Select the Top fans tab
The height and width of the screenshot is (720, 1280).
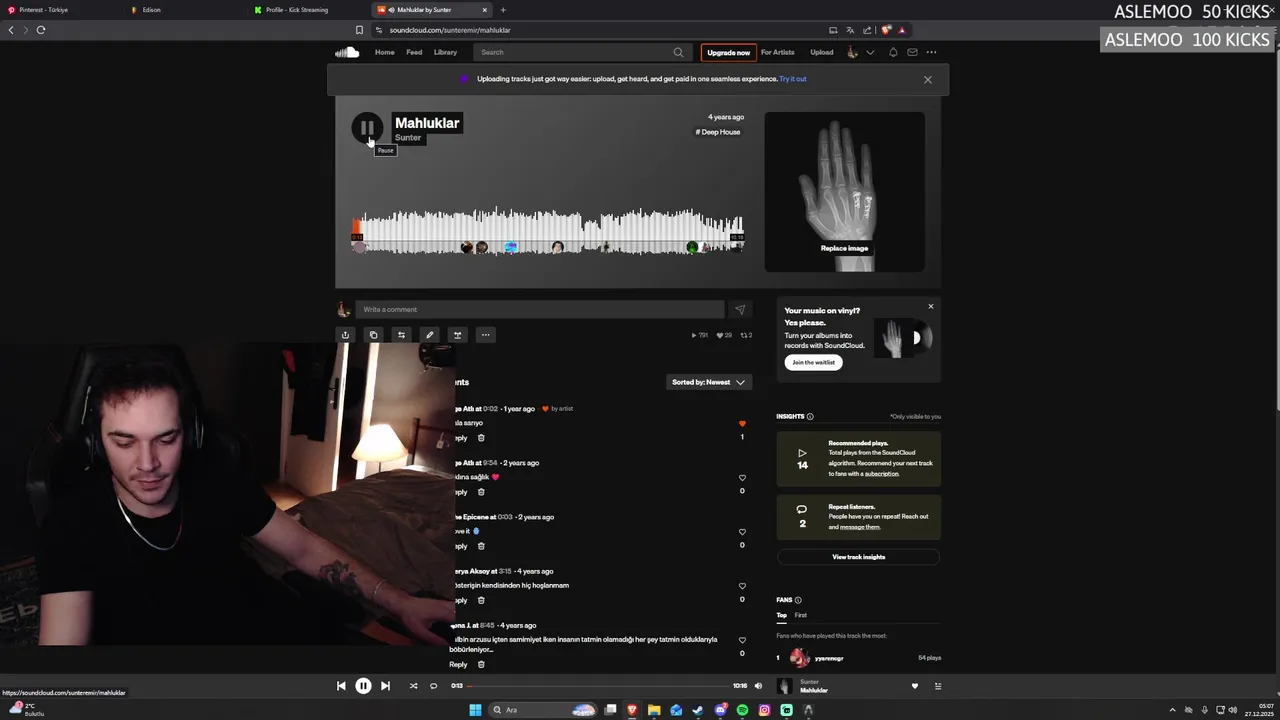coord(782,615)
